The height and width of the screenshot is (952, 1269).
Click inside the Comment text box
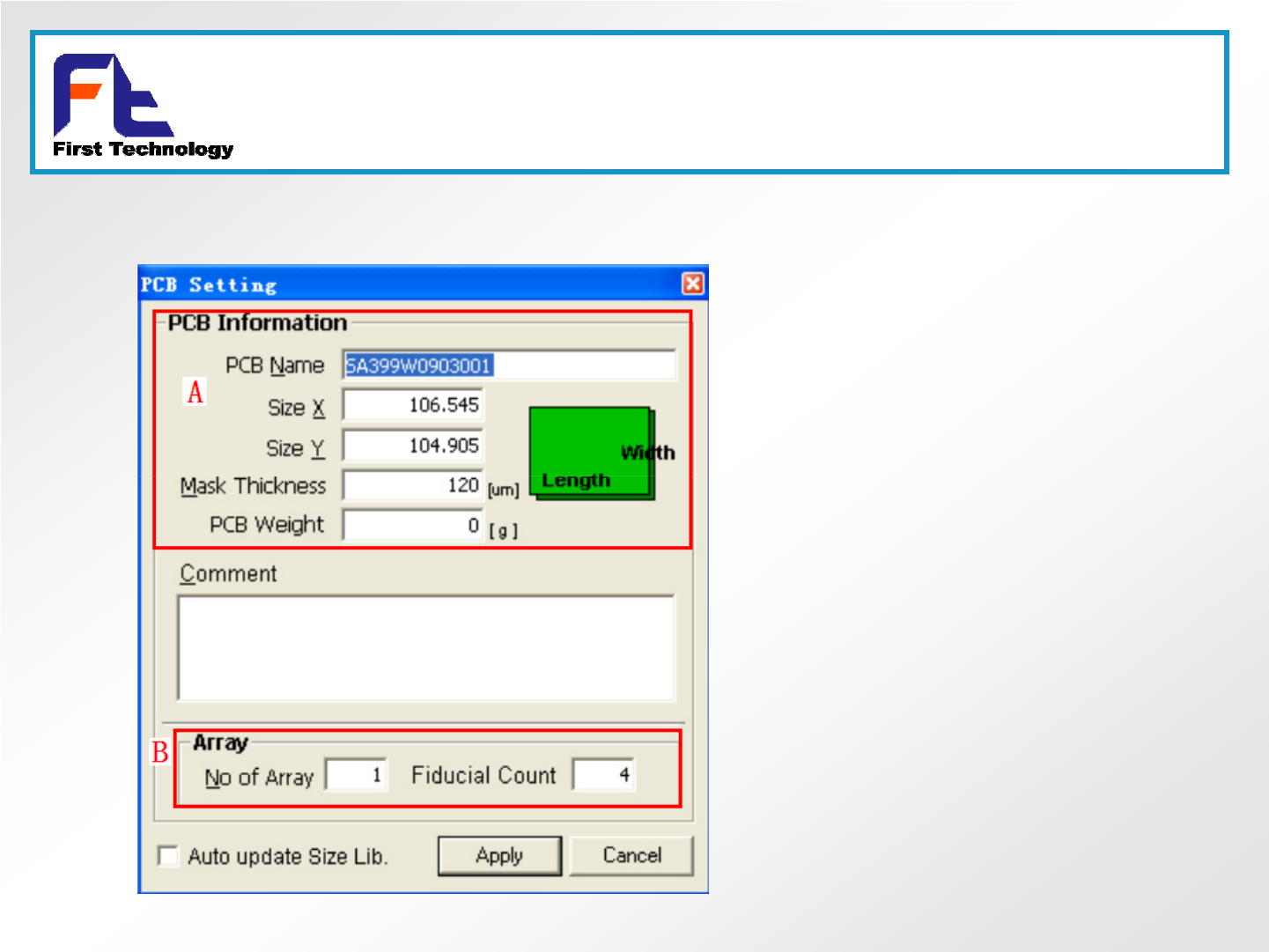pos(426,647)
